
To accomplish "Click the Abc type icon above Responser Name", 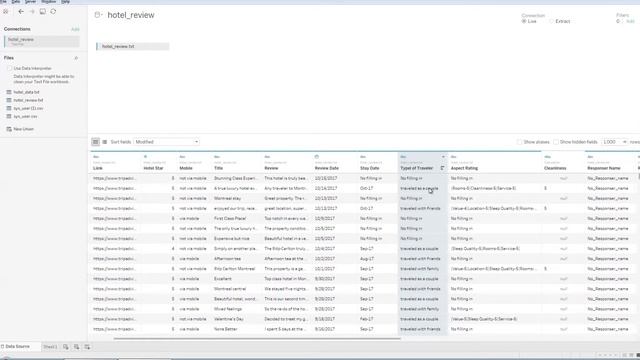I will pos(590,157).
